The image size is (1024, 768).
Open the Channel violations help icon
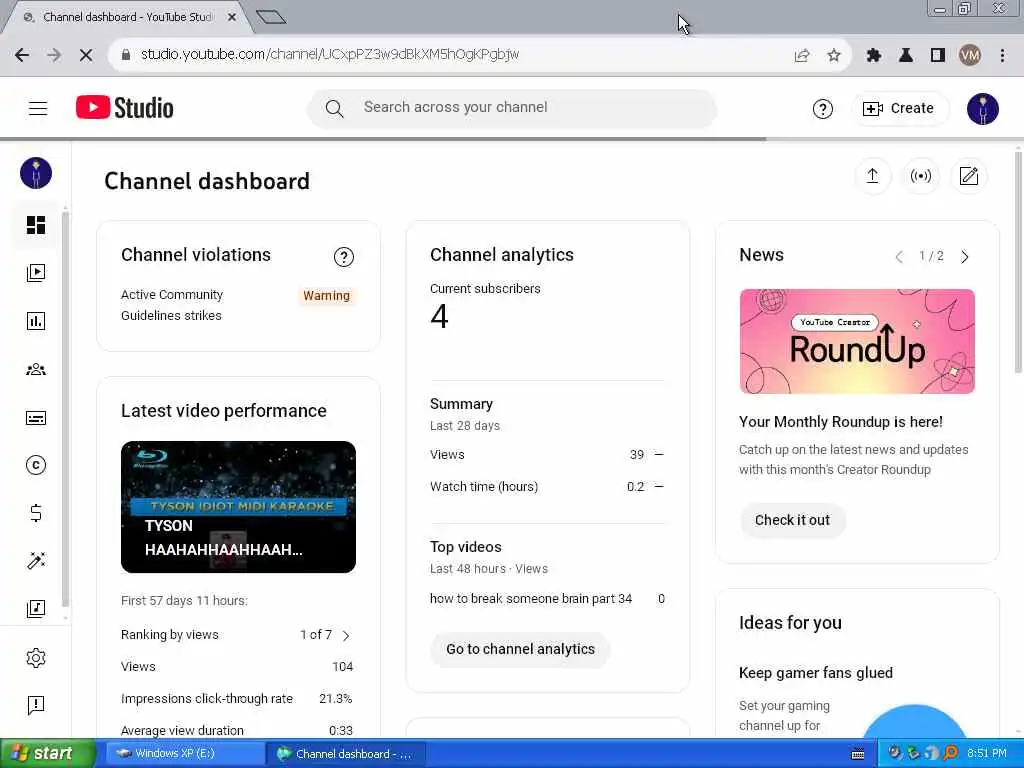344,257
